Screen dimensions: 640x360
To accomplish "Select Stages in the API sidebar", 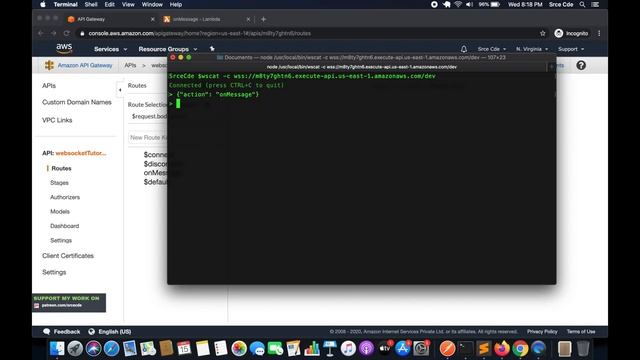I will tap(59, 183).
